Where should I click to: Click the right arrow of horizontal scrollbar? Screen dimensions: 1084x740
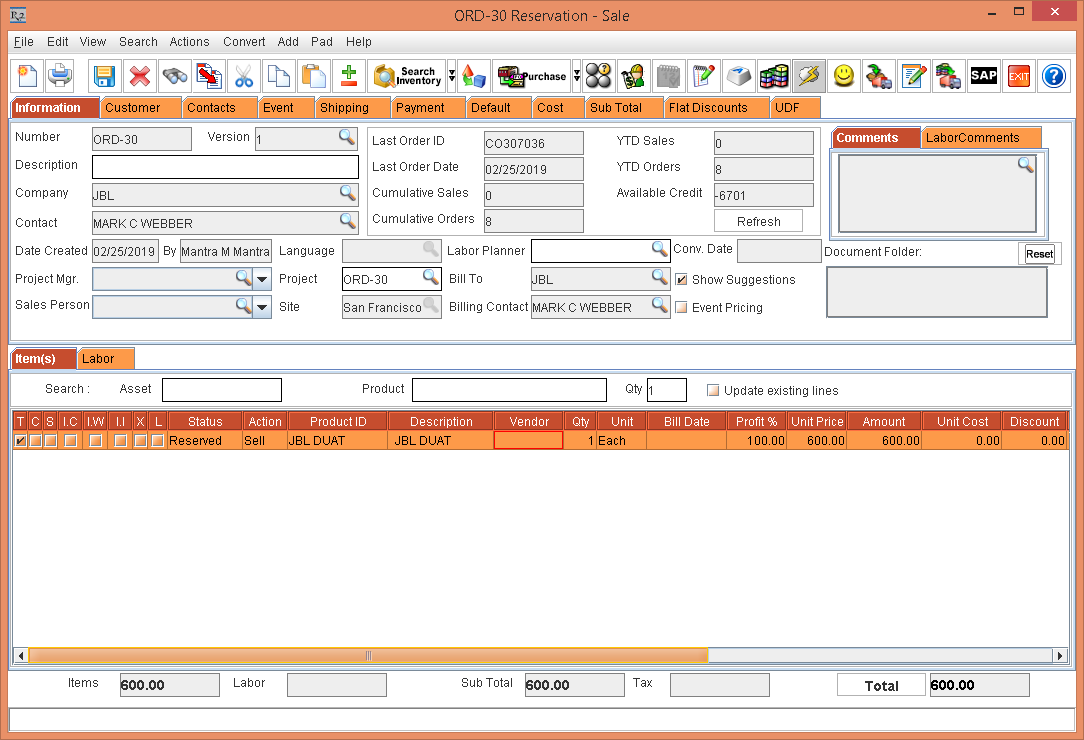[1060, 655]
